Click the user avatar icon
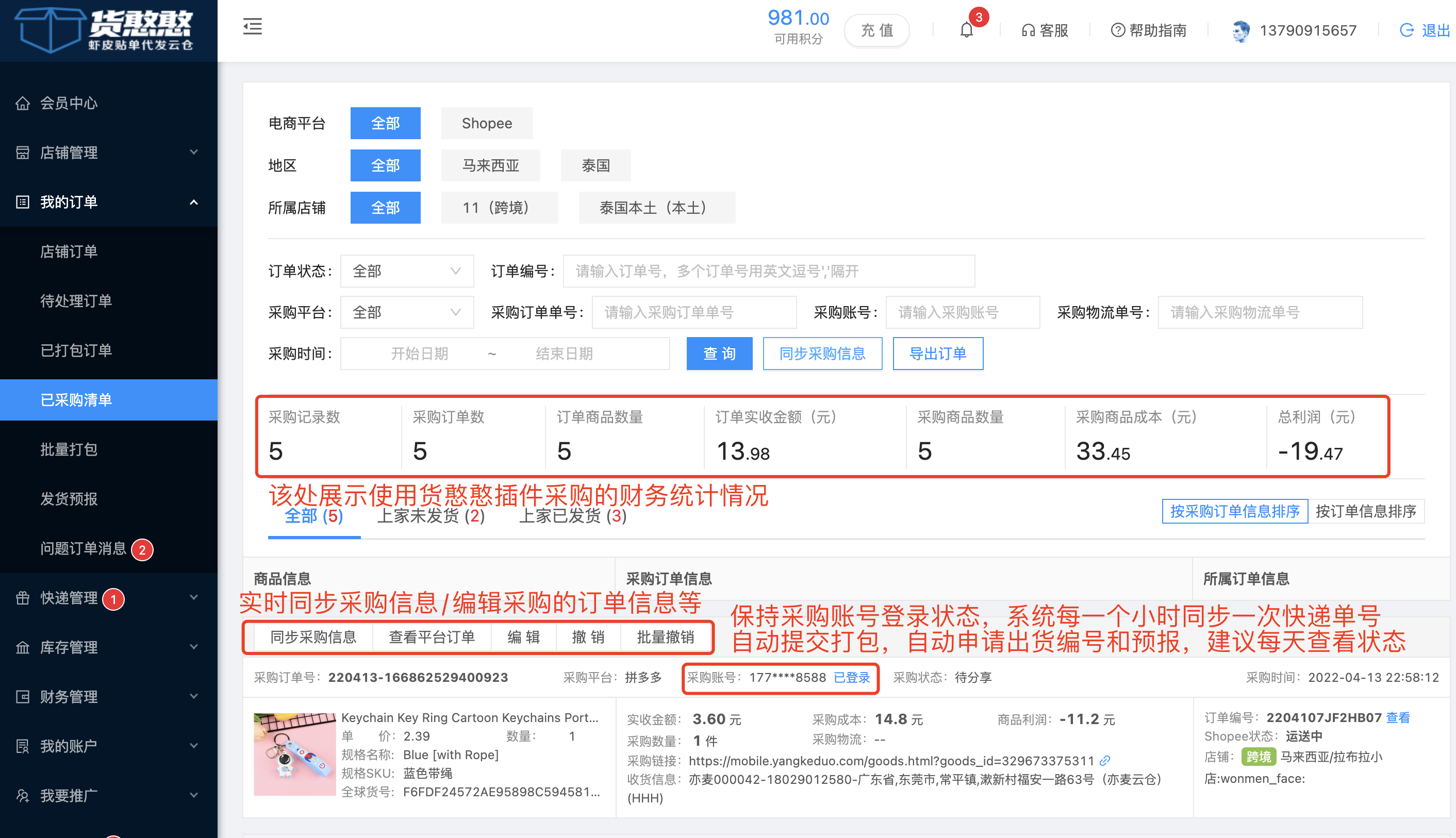 click(1240, 30)
